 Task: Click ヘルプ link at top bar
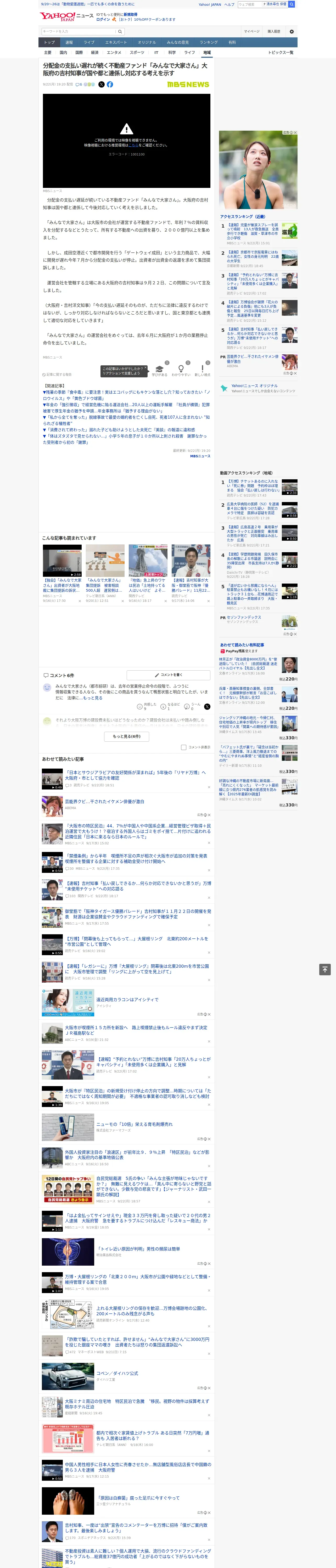pyautogui.click(x=229, y=4)
